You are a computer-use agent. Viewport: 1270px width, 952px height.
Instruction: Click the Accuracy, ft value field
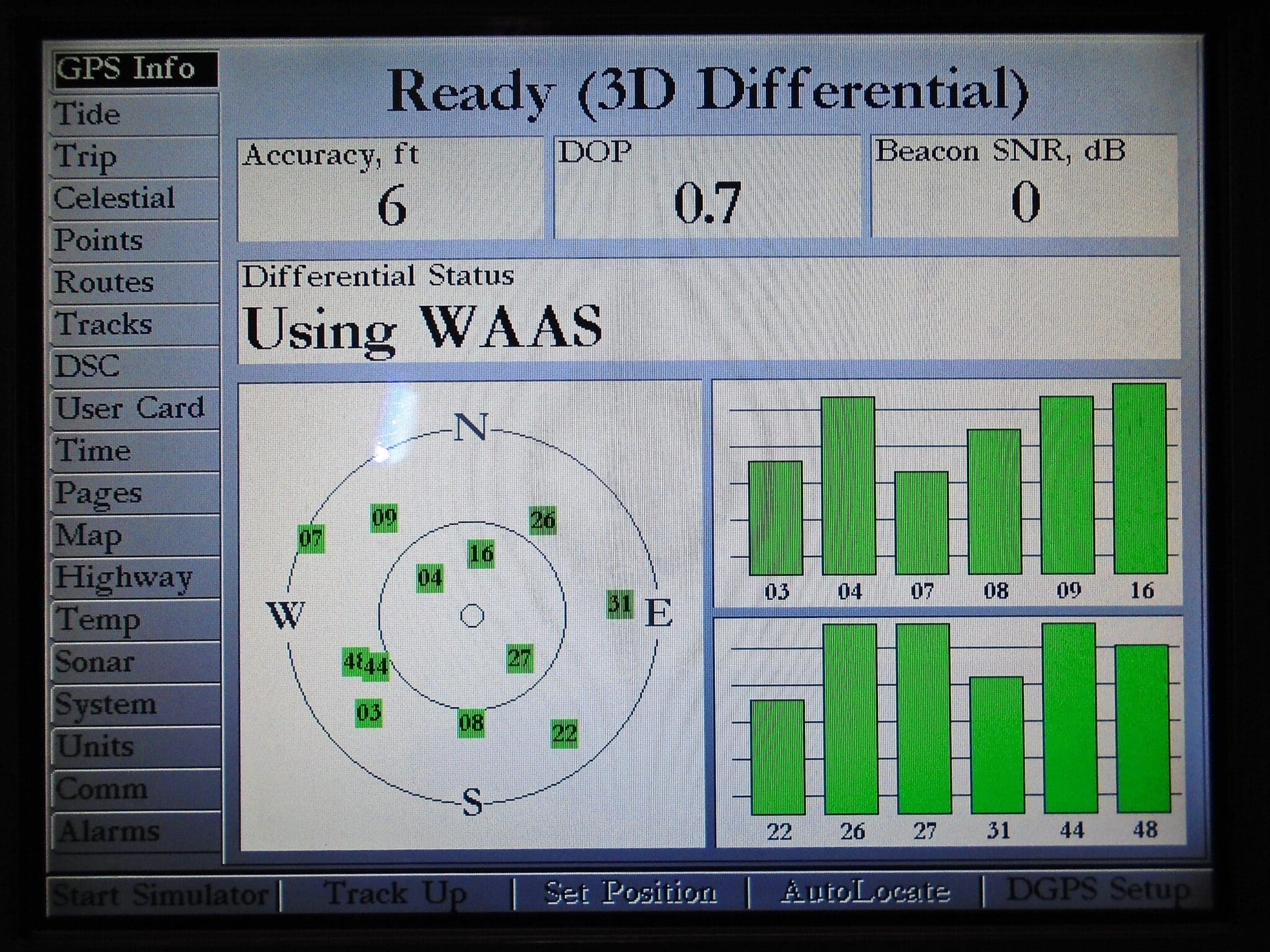coord(391,189)
